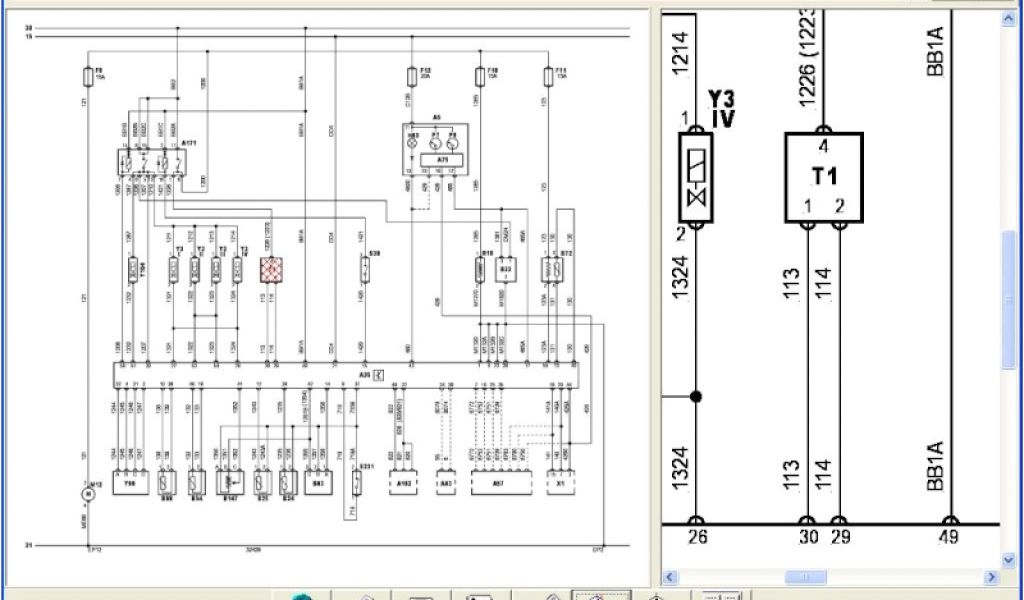Select the A171 relay module symbol
Image resolution: width=1024 pixels, height=600 pixels.
(150, 163)
